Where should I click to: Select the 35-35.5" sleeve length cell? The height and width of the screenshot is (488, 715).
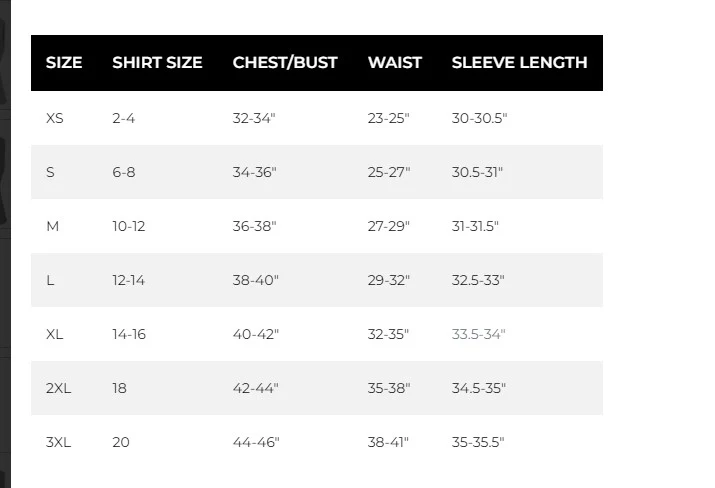tap(479, 442)
